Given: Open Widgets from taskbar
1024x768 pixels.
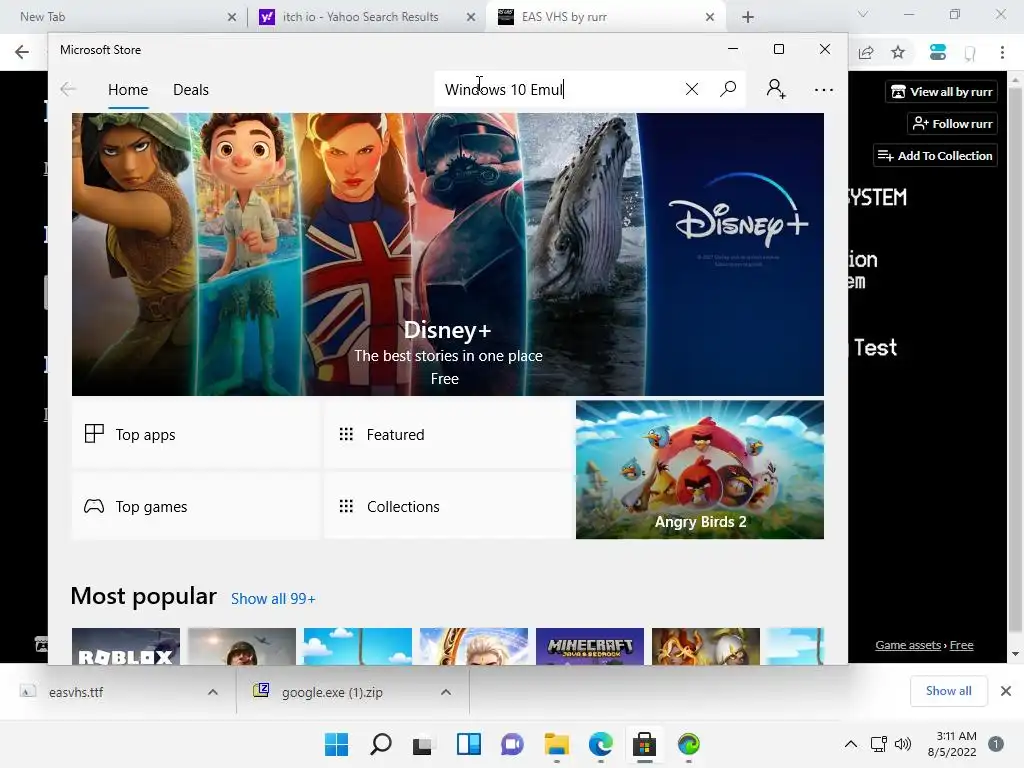Looking at the screenshot, I should click(x=468, y=744).
